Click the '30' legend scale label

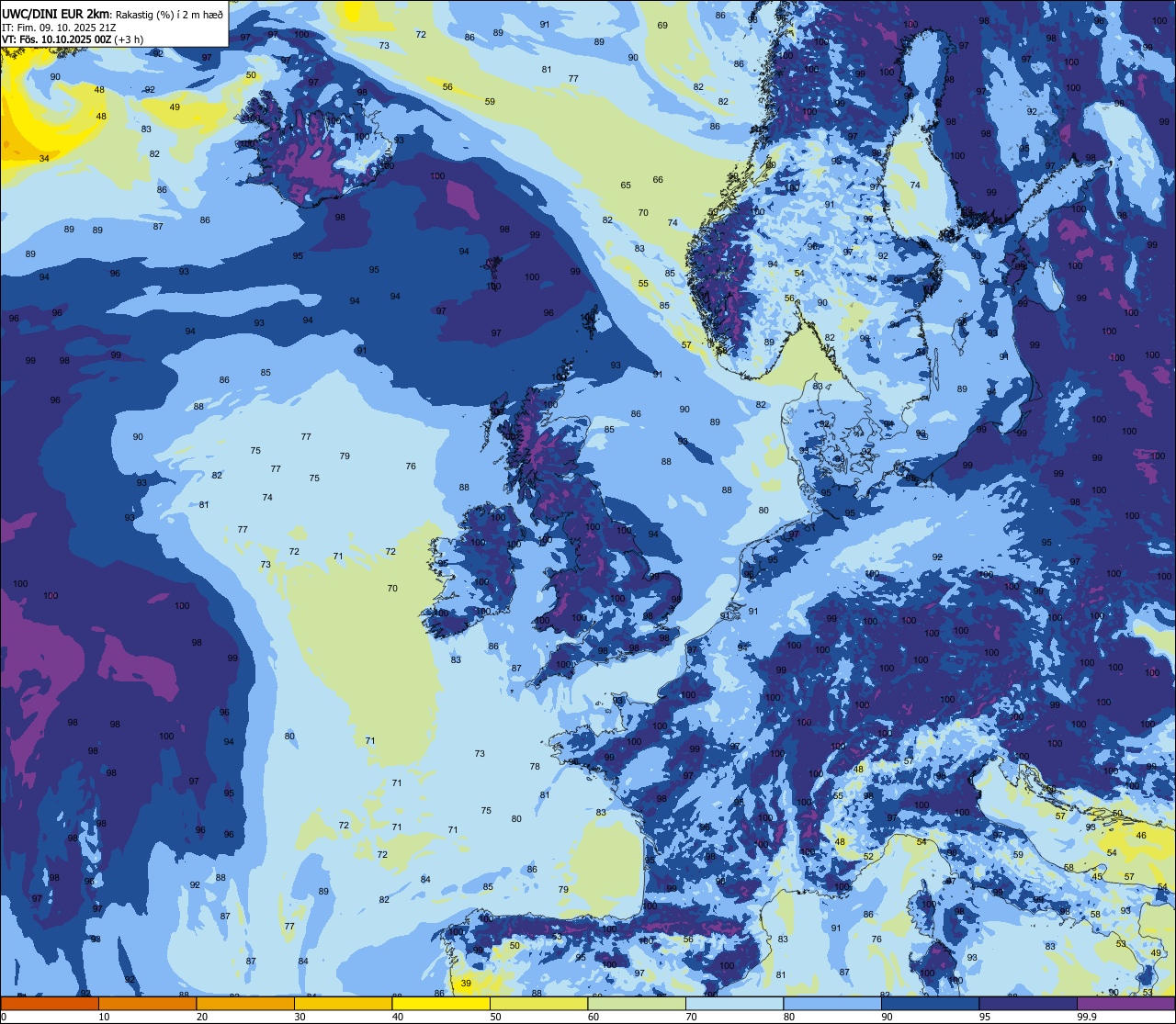pyautogui.click(x=300, y=1017)
